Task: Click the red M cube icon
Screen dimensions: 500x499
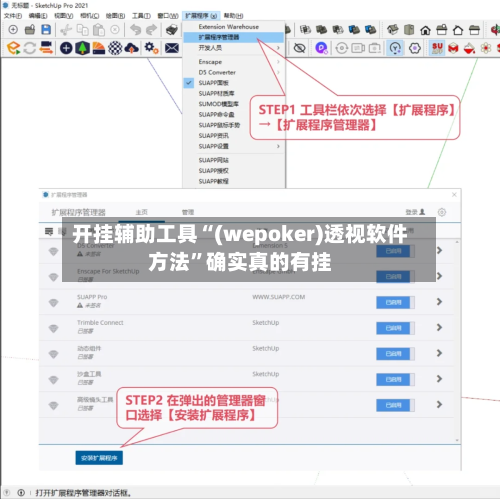Action: pyautogui.click(x=453, y=48)
